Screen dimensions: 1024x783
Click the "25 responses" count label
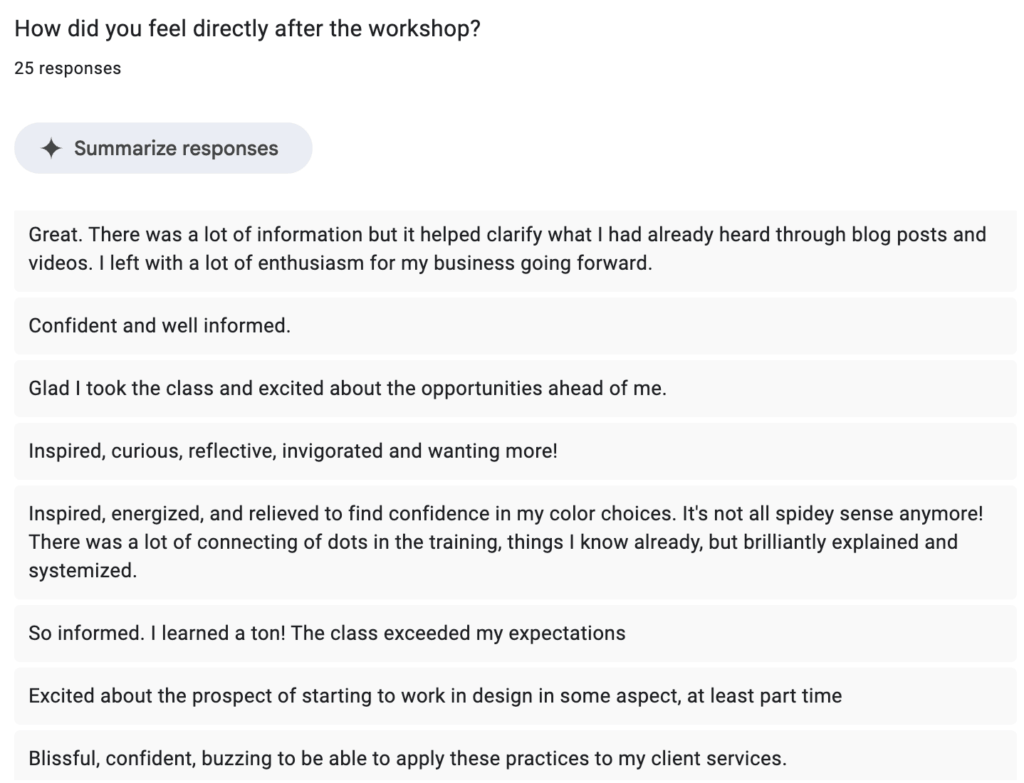67,69
